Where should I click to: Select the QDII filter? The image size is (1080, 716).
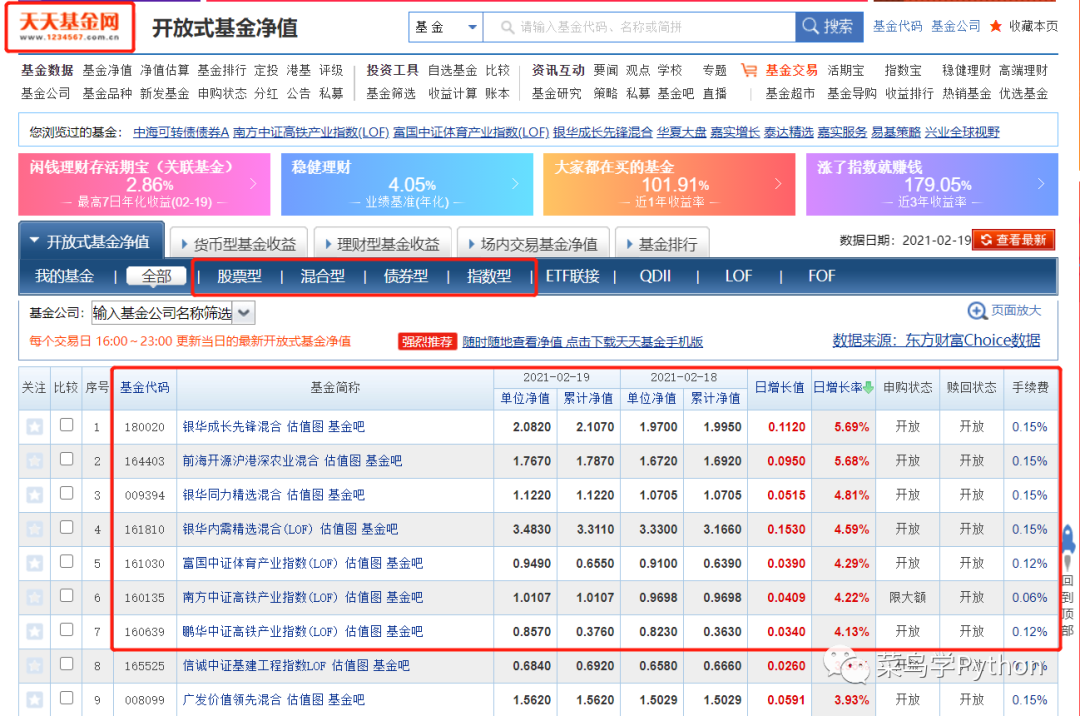click(655, 276)
